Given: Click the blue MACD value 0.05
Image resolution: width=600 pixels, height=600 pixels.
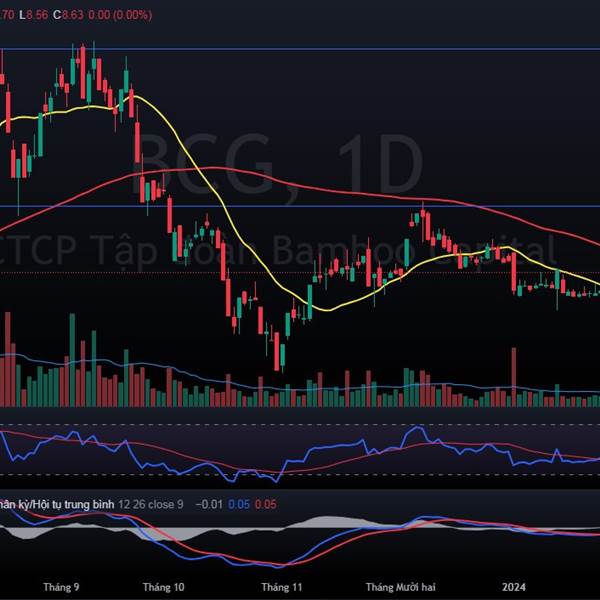Looking at the screenshot, I should click(x=239, y=504).
